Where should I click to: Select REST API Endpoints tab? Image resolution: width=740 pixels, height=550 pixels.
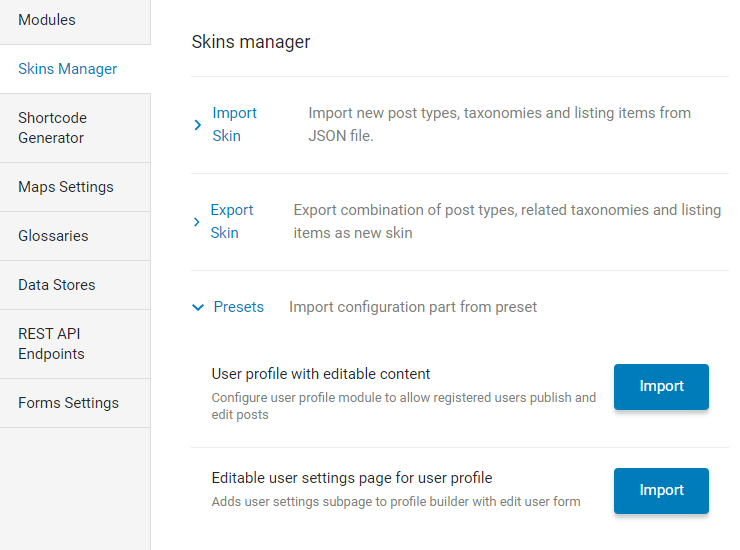click(x=75, y=344)
